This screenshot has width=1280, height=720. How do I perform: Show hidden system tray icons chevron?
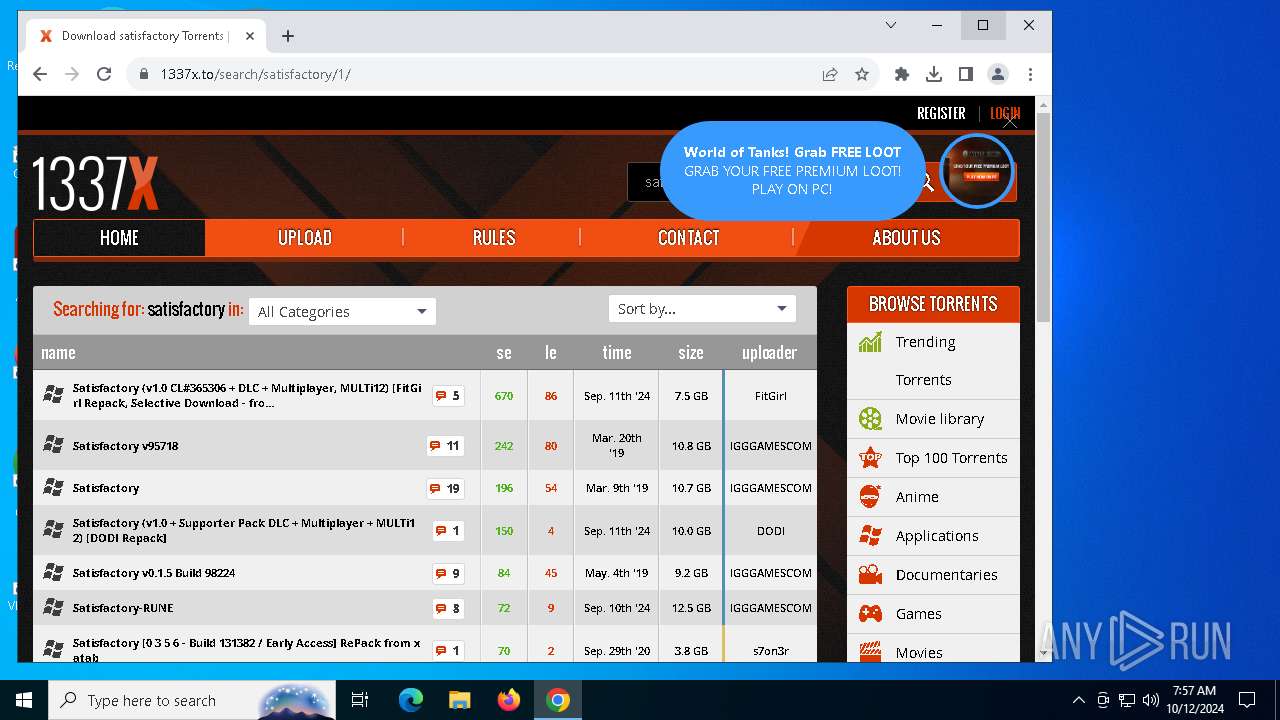coord(1078,700)
